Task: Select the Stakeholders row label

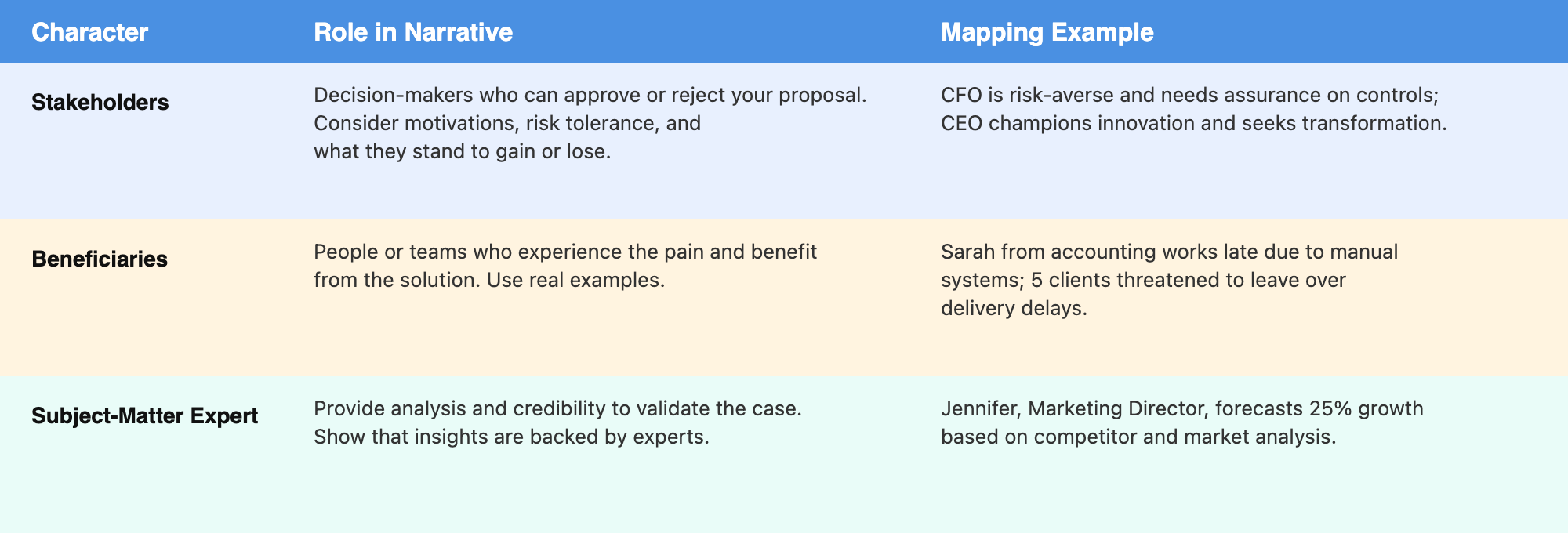Action: point(100,103)
